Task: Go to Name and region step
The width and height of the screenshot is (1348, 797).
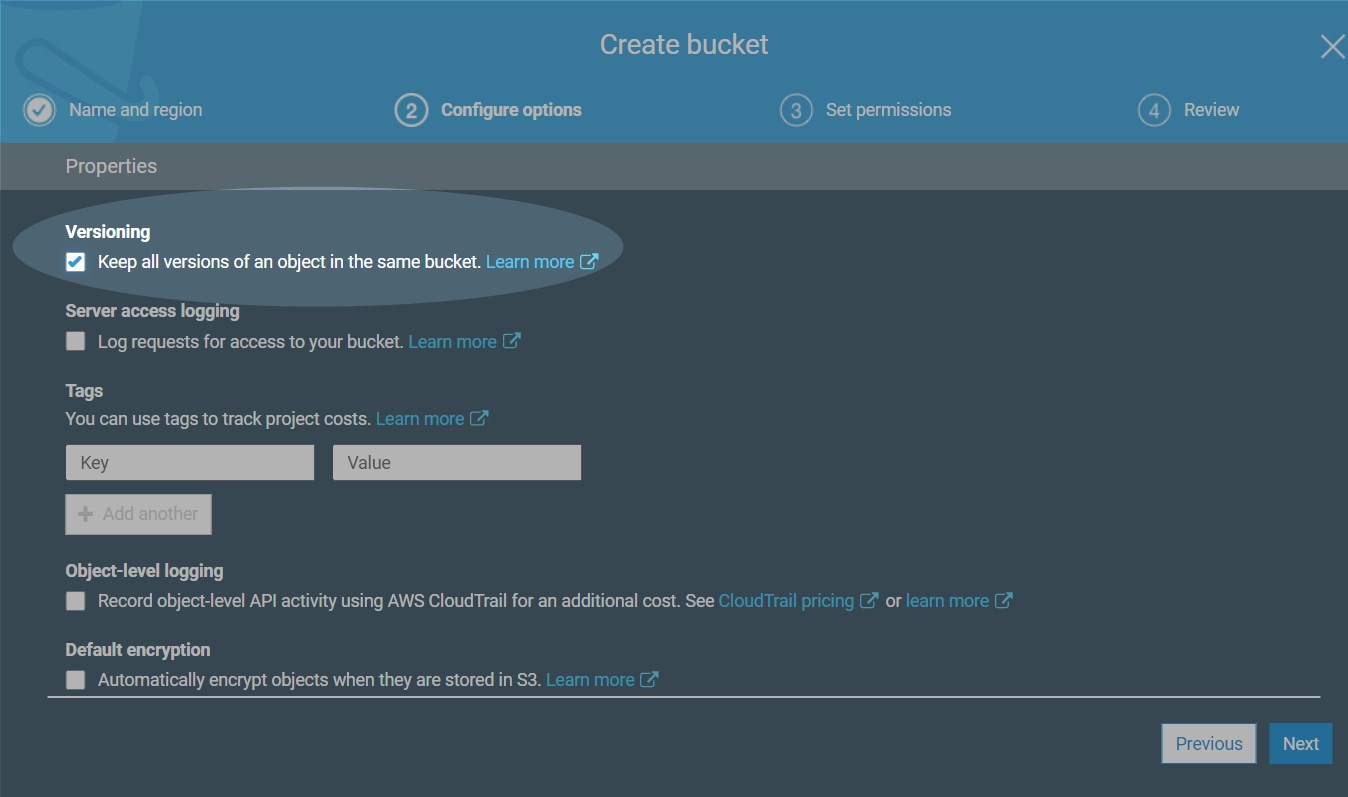Action: click(135, 110)
